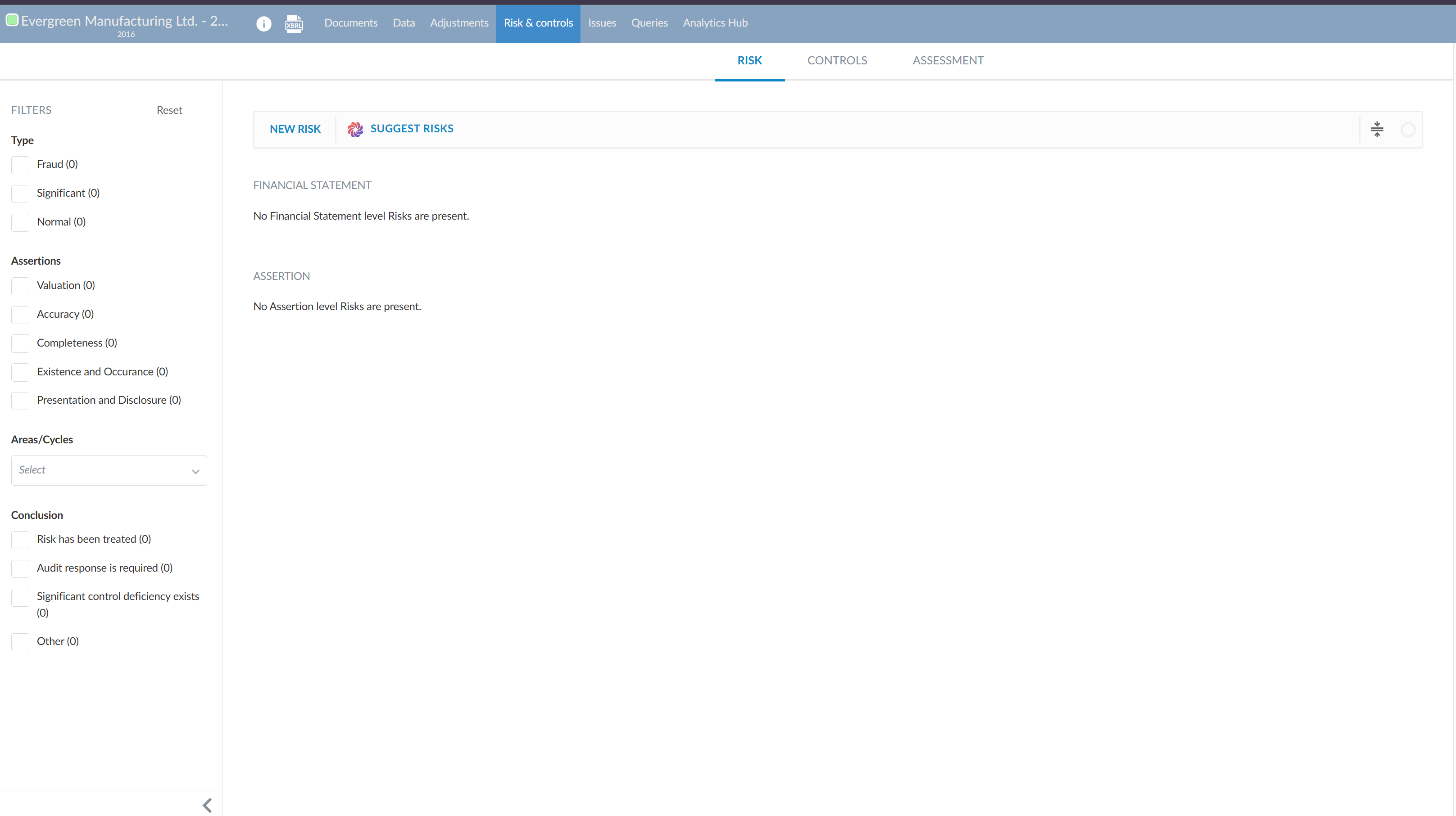This screenshot has width=1456, height=816.
Task: Switch to the RISK tab
Action: tap(749, 60)
